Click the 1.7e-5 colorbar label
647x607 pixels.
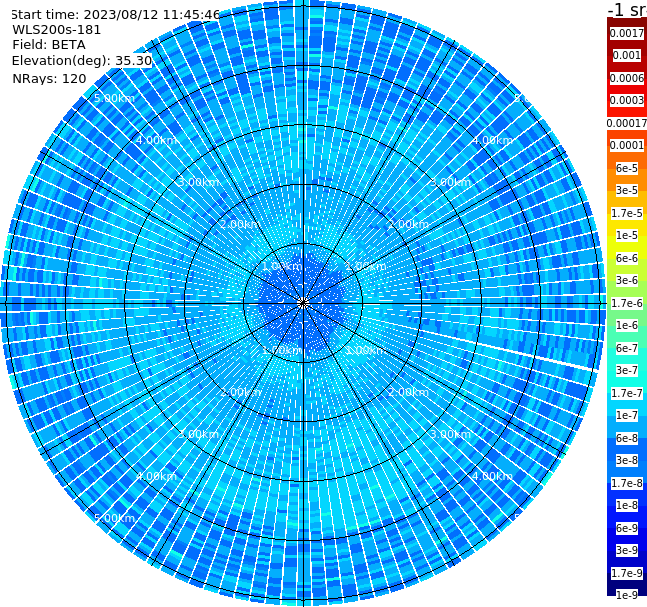627,213
